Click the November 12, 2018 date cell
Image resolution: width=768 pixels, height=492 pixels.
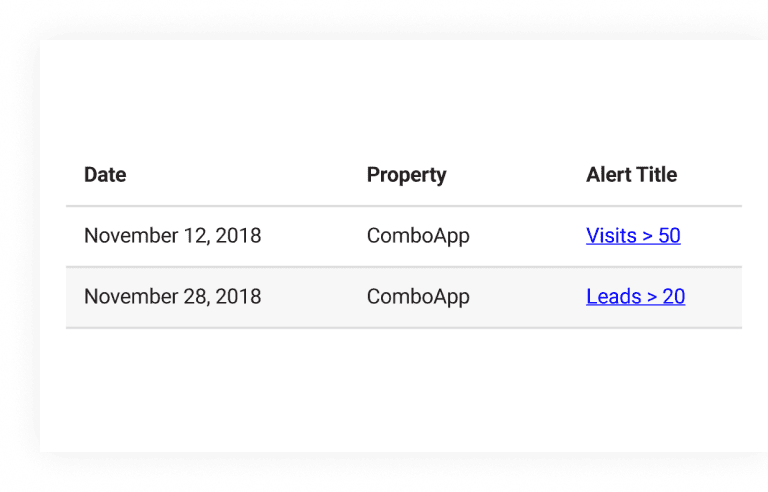coord(172,236)
